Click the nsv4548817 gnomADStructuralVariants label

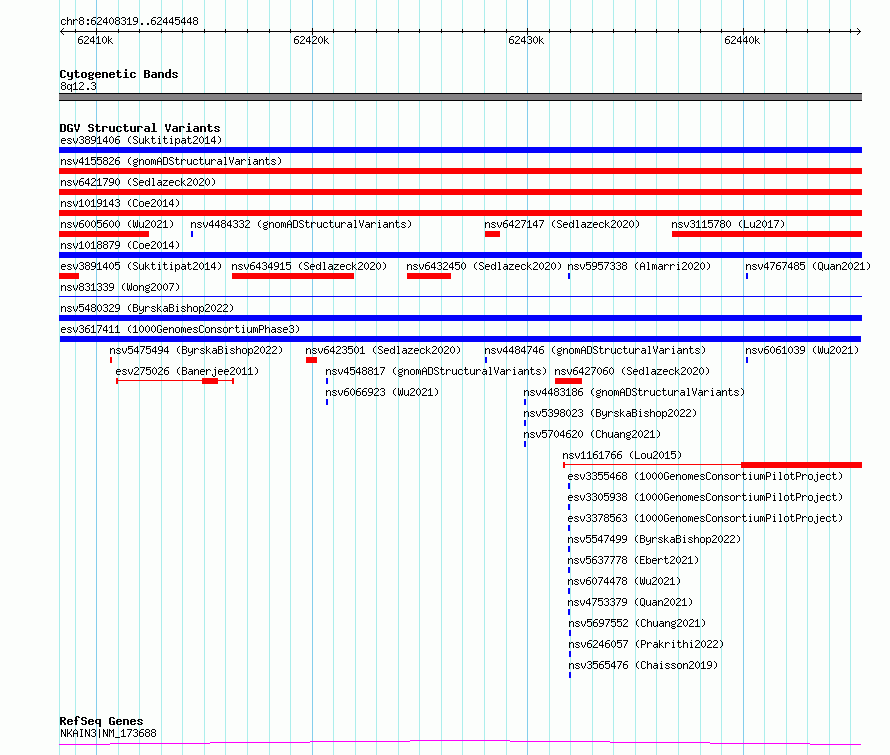pyautogui.click(x=436, y=371)
